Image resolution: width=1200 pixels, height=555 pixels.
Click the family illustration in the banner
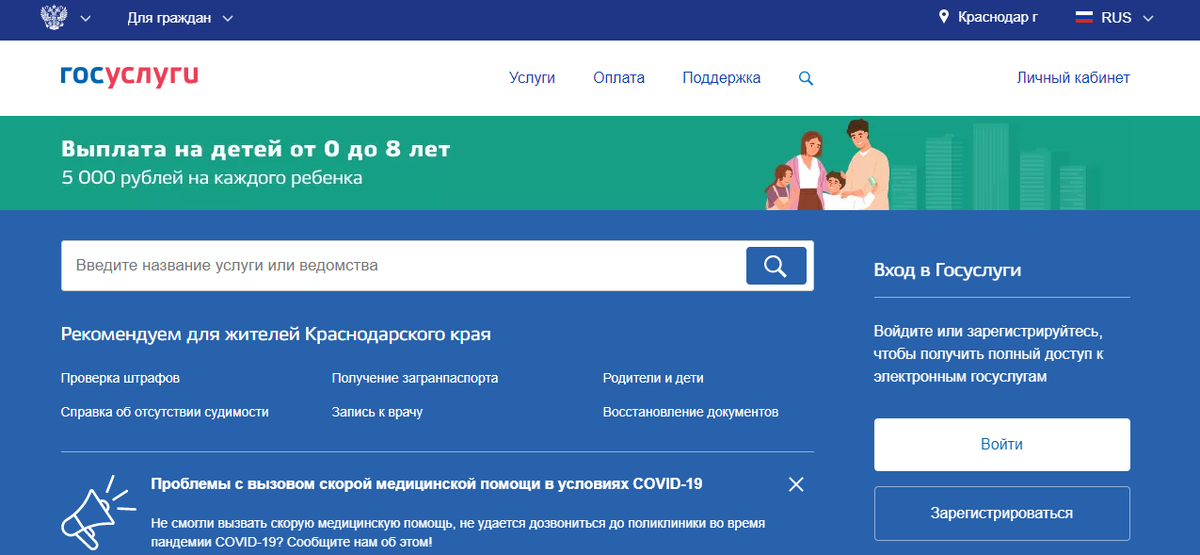(828, 164)
